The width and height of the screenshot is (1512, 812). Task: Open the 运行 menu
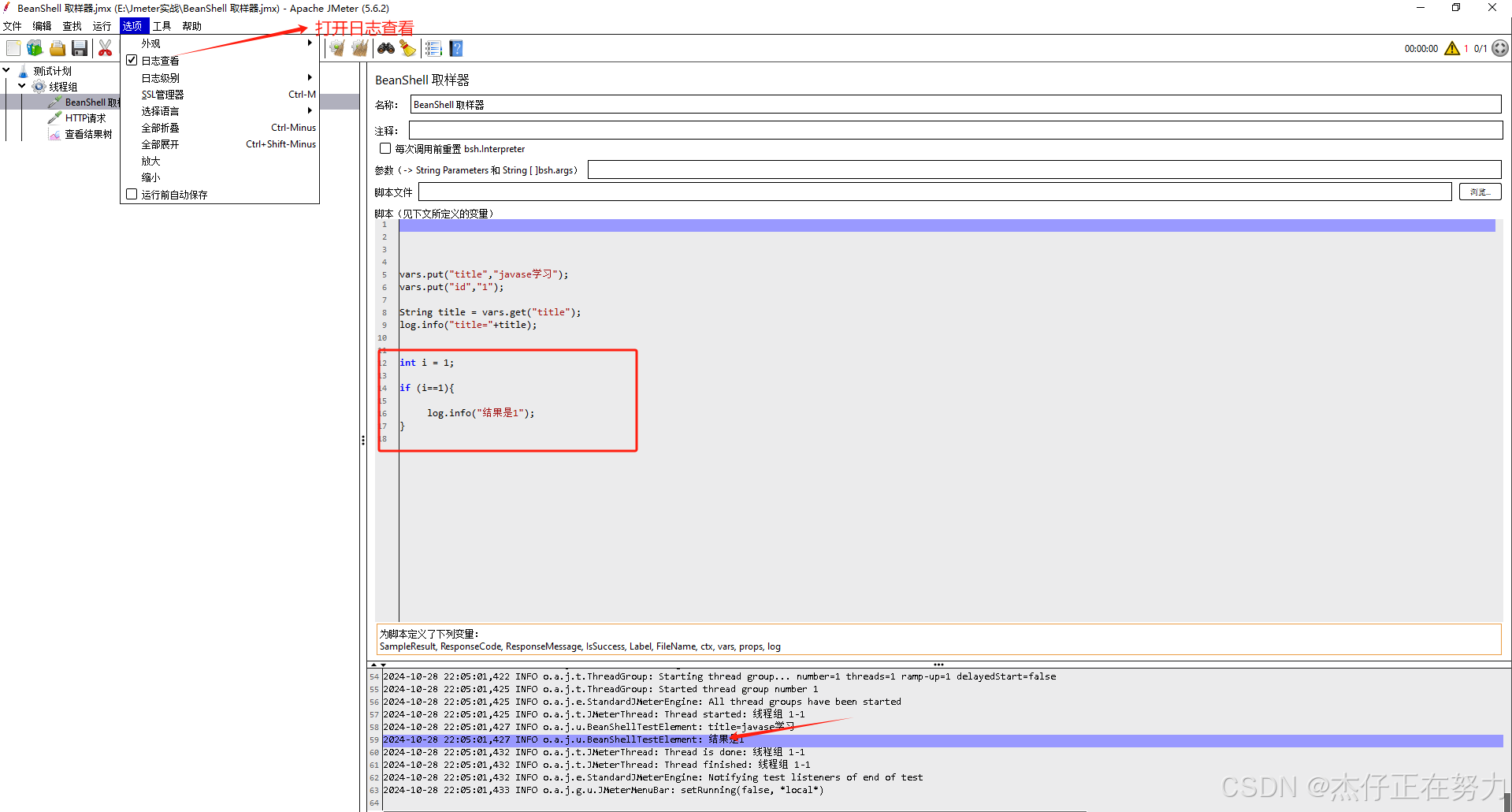coord(102,26)
